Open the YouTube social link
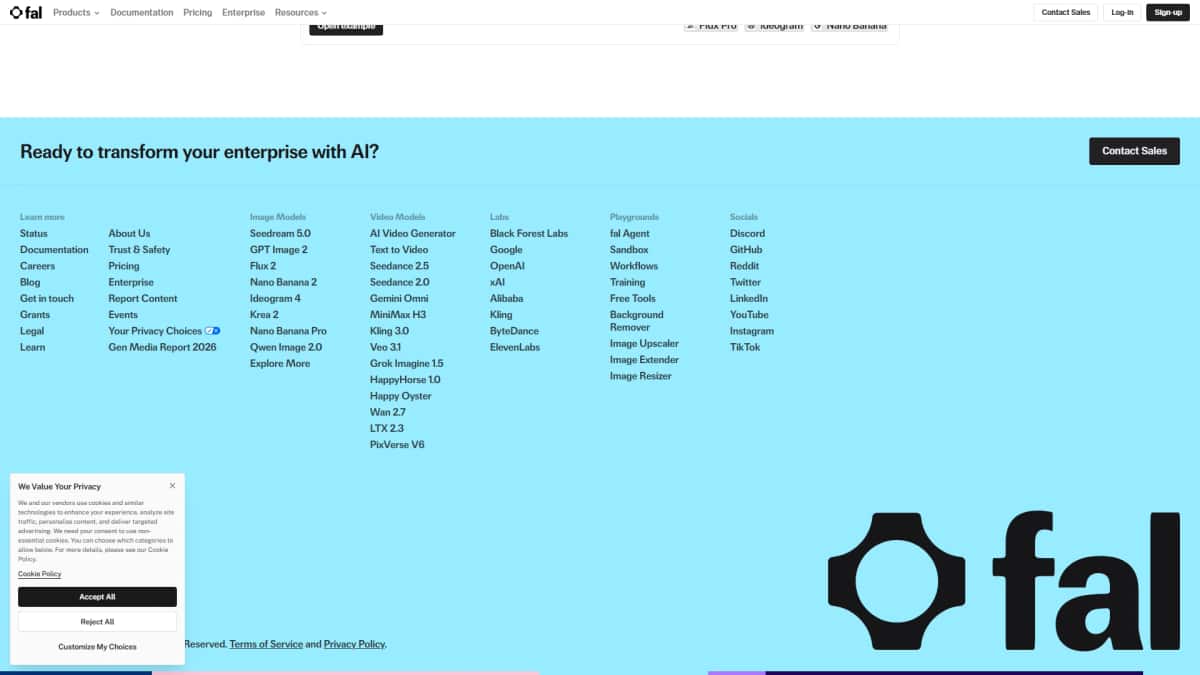Screen dimensions: 1200x675 [749, 315]
